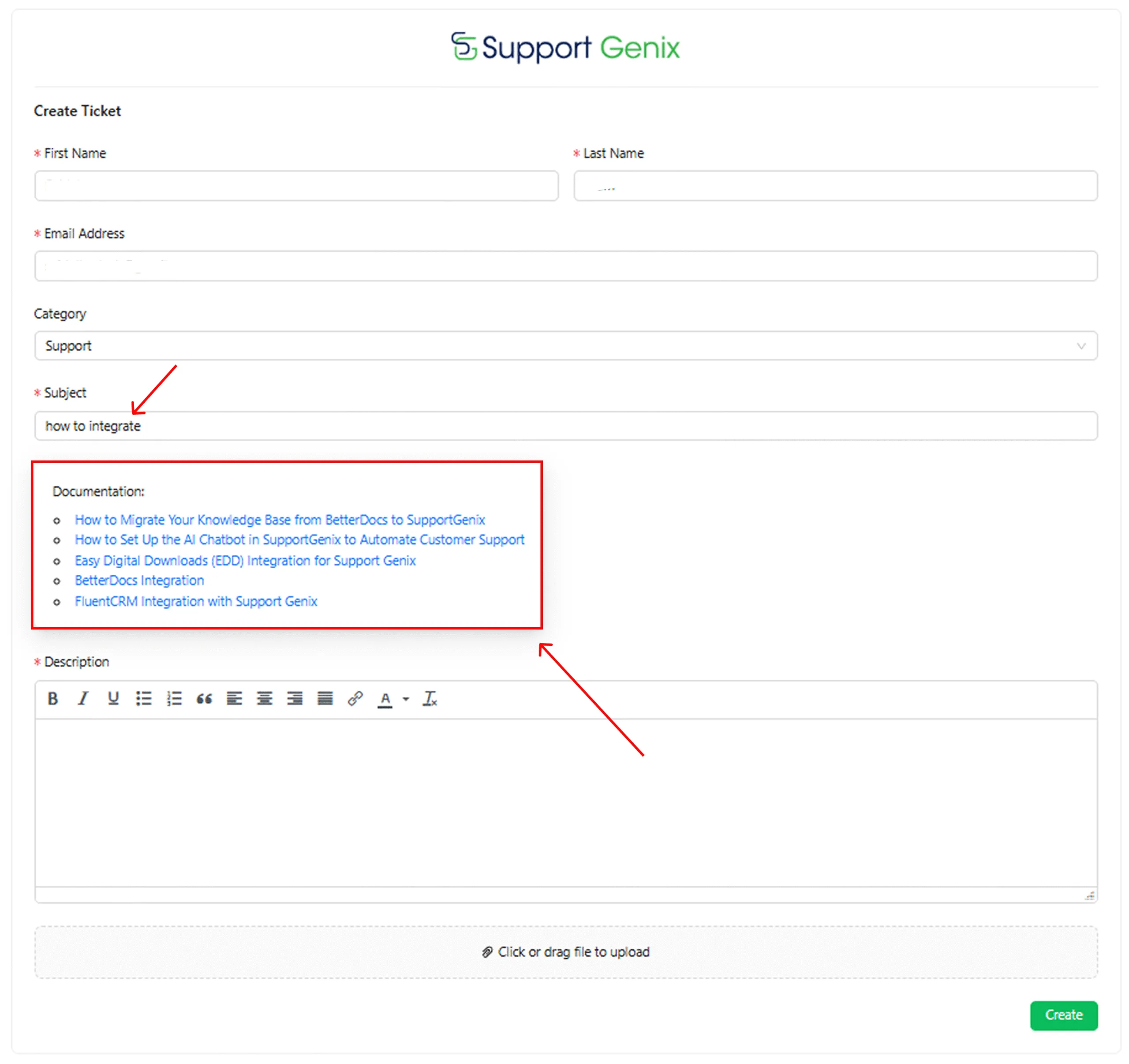
Task: Justify the description text
Action: [325, 698]
